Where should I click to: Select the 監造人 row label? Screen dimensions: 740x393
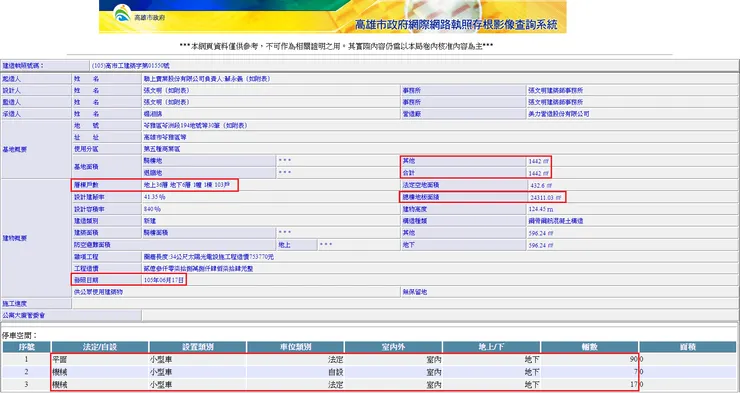pos(11,102)
